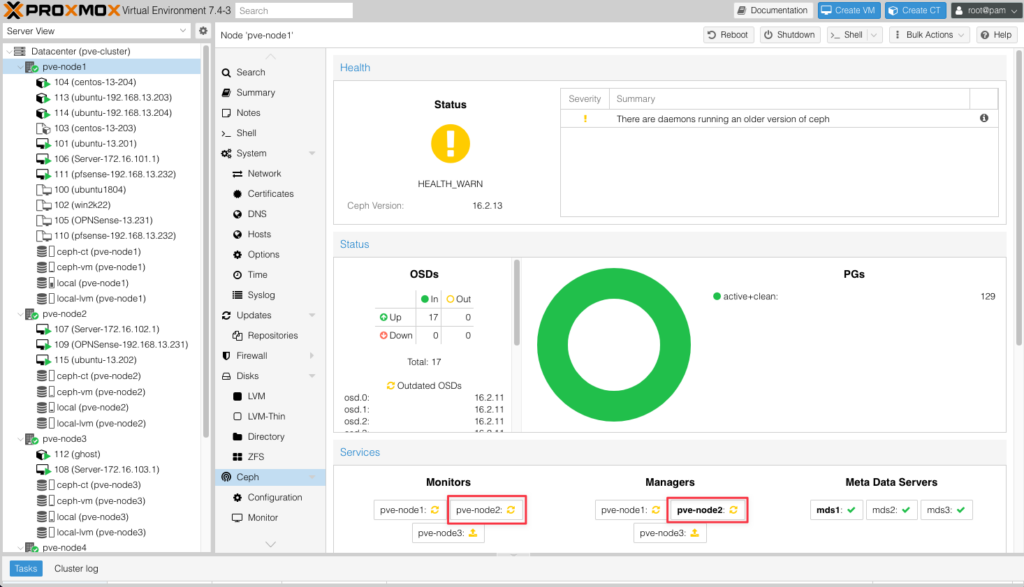Switch to the Cluster log tab
Viewport: 1024px width, 587px height.
click(x=76, y=569)
